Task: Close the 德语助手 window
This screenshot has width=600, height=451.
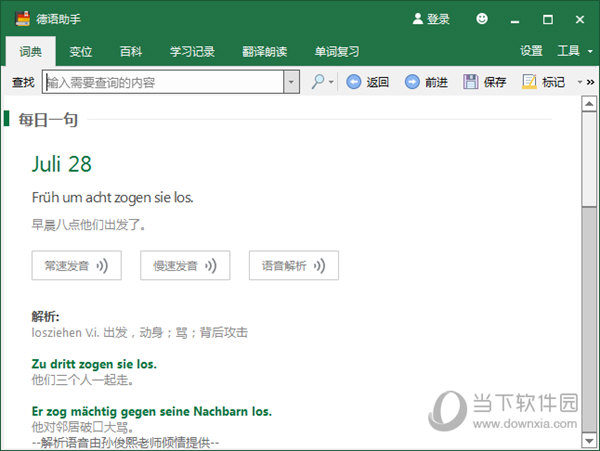Action: pyautogui.click(x=580, y=19)
